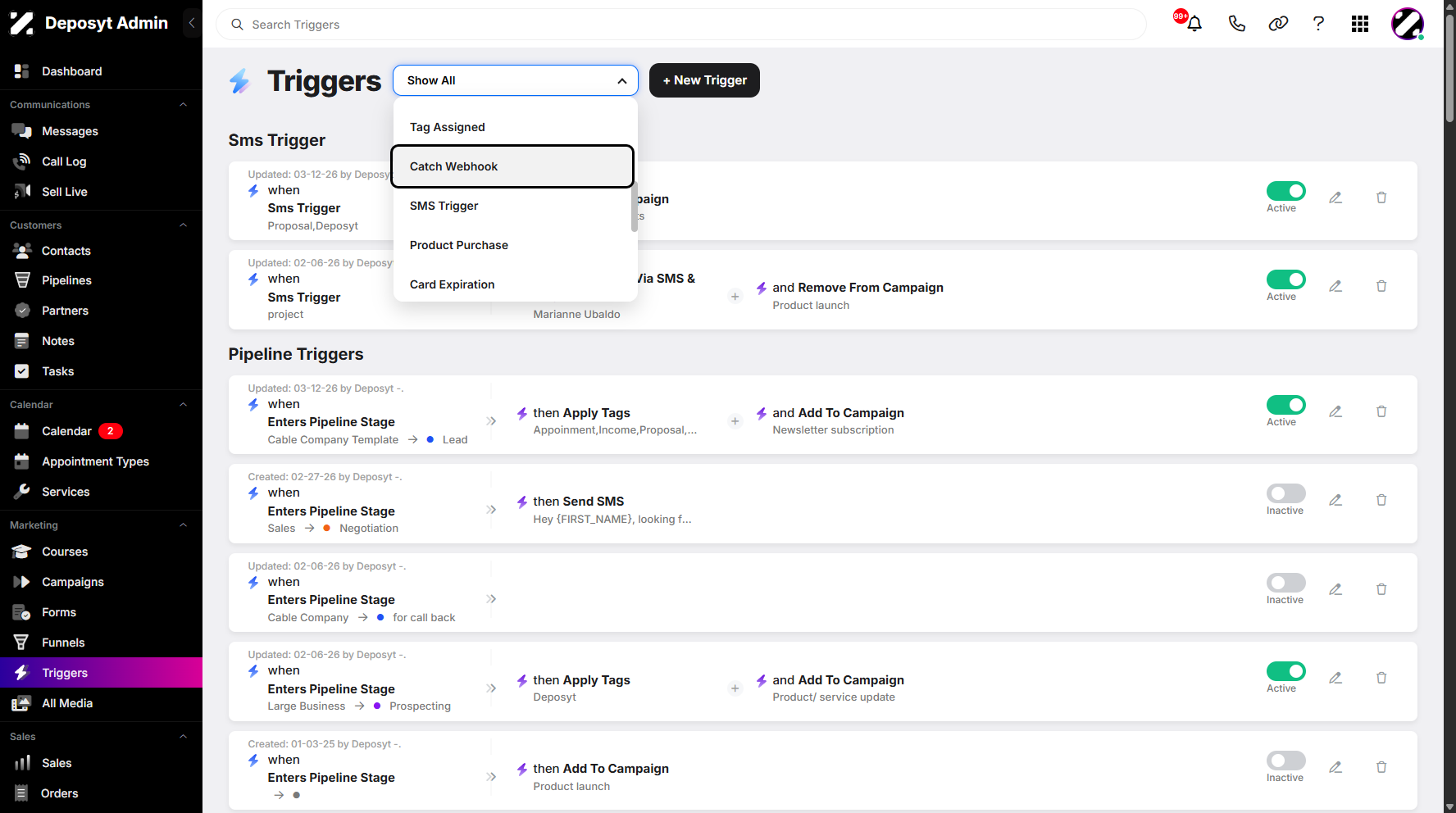
Task: Pick Card Expiration in the filter list
Action: [x=512, y=284]
